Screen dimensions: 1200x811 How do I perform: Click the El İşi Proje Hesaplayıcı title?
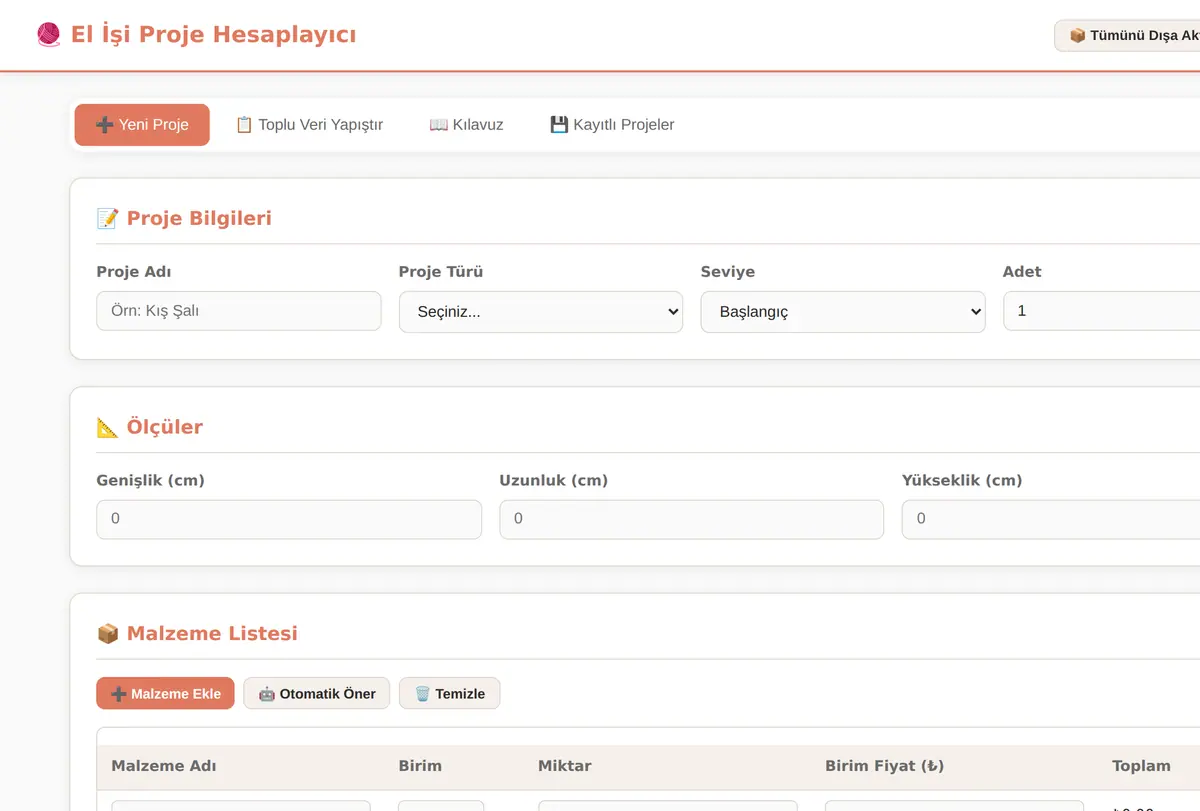point(214,35)
